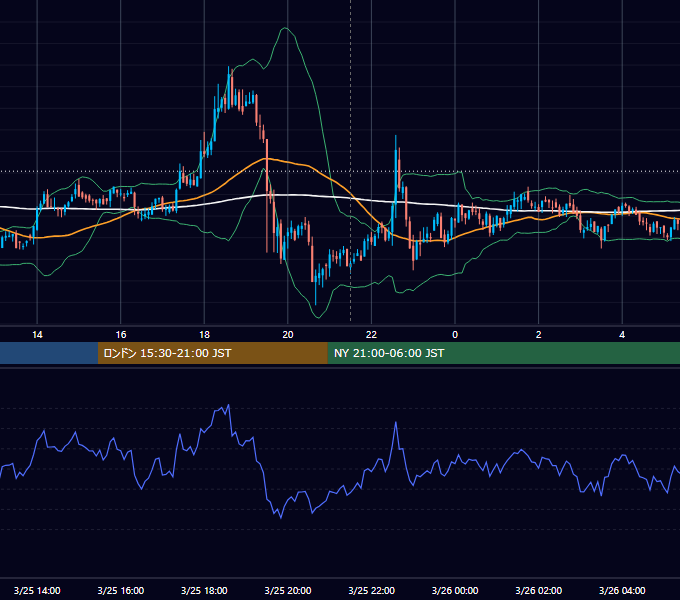Click the 3/25 22:00 date label

pos(372,590)
